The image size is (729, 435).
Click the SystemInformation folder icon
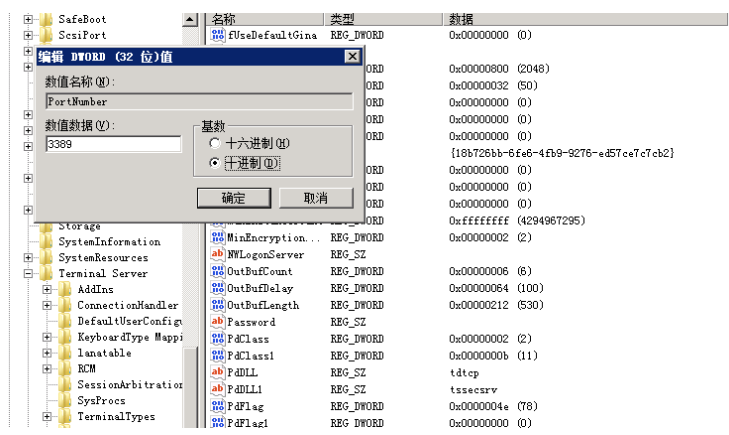click(x=46, y=242)
